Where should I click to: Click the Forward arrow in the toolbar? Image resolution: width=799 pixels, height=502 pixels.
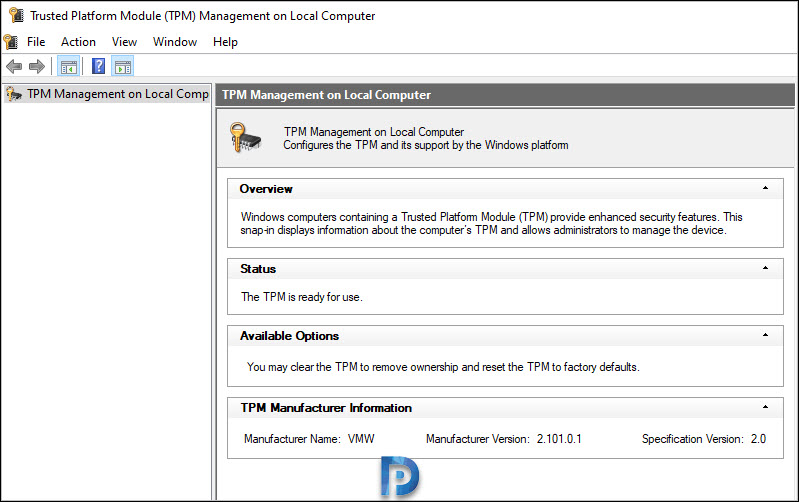(x=37, y=67)
